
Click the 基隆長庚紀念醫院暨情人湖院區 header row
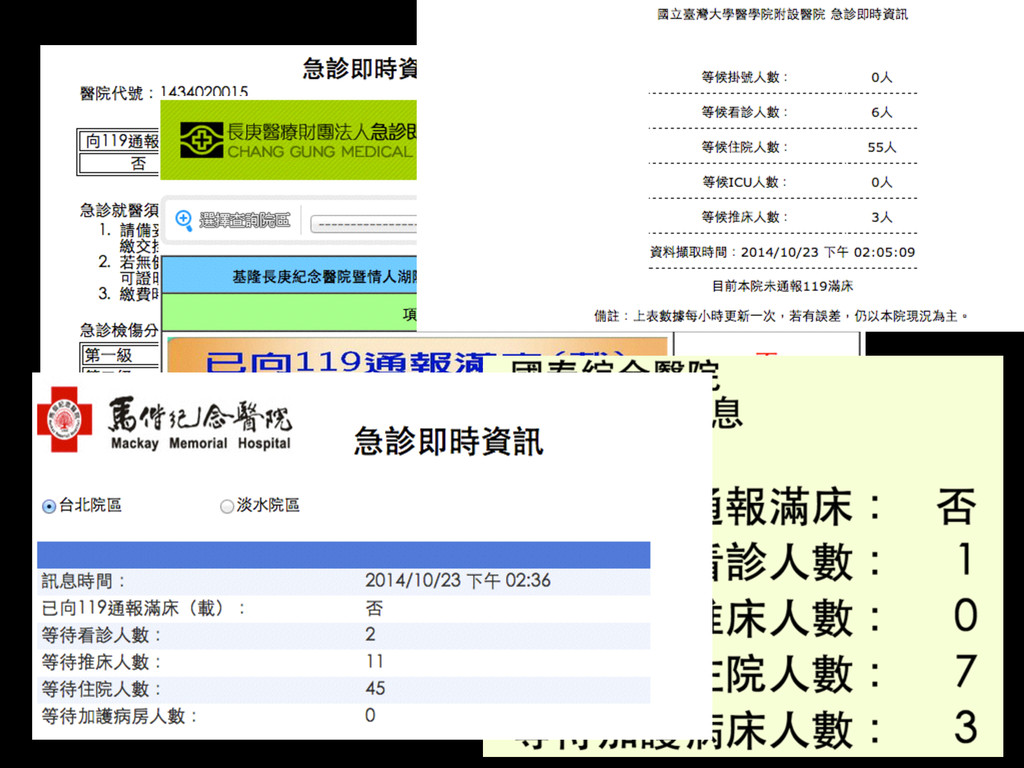point(289,277)
